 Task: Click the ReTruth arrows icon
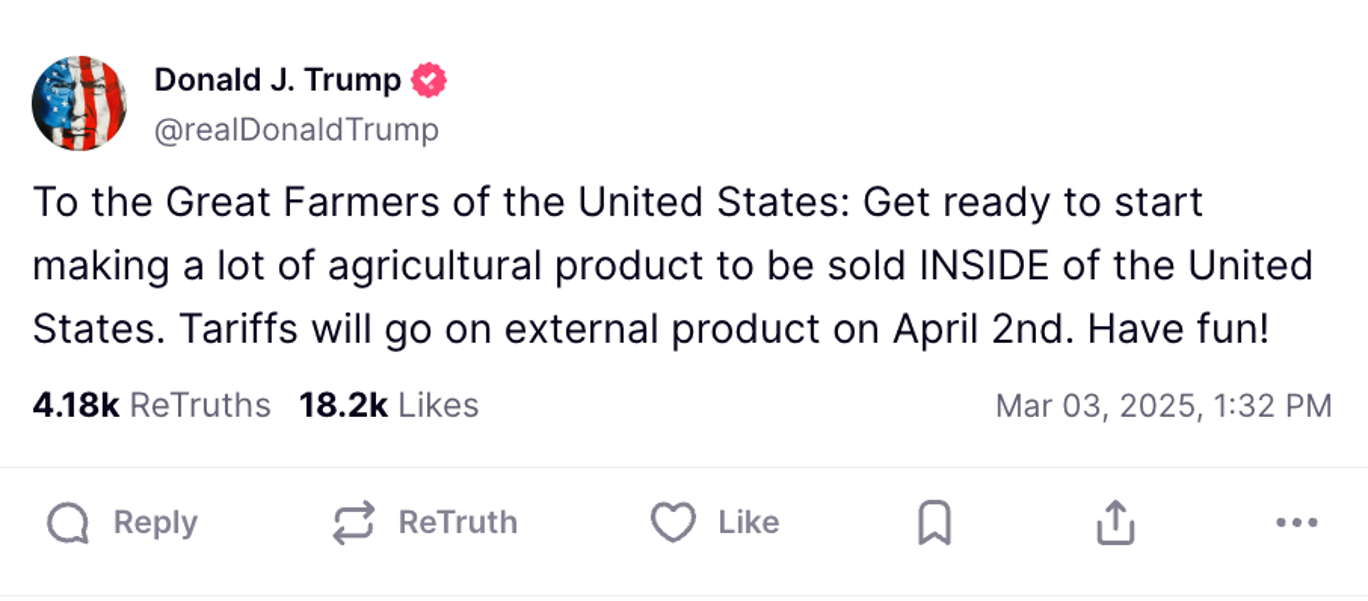tap(353, 523)
